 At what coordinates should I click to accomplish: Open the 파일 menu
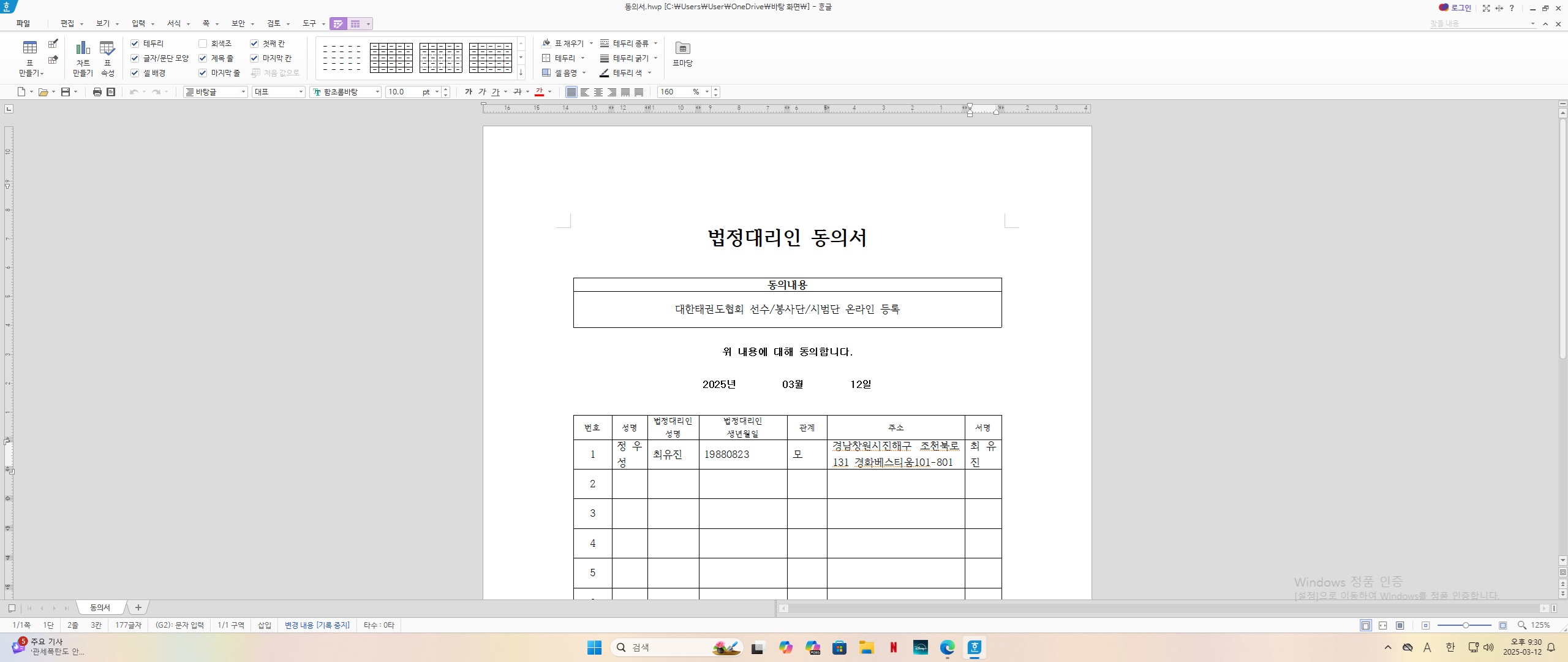tap(23, 23)
